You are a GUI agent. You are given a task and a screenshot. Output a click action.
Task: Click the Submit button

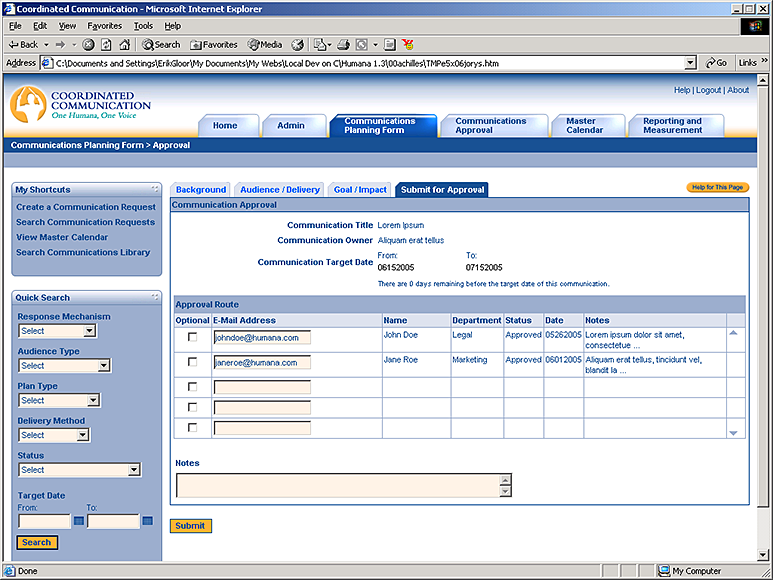[190, 526]
